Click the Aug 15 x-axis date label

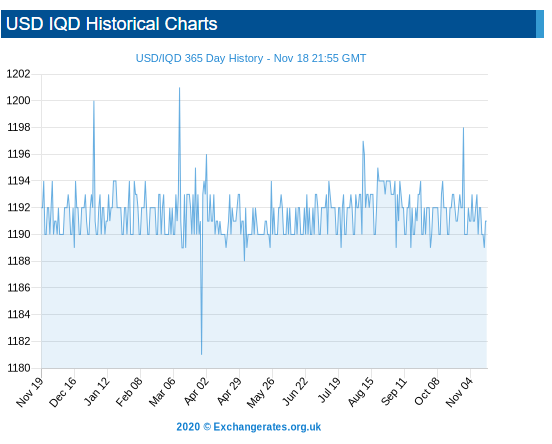coord(360,392)
